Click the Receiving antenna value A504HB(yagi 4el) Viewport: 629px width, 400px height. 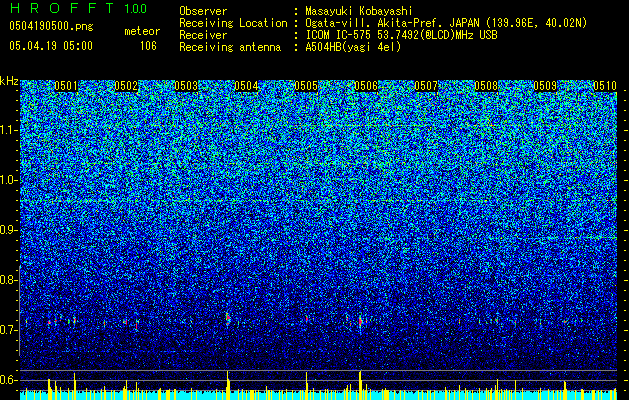coord(353,47)
